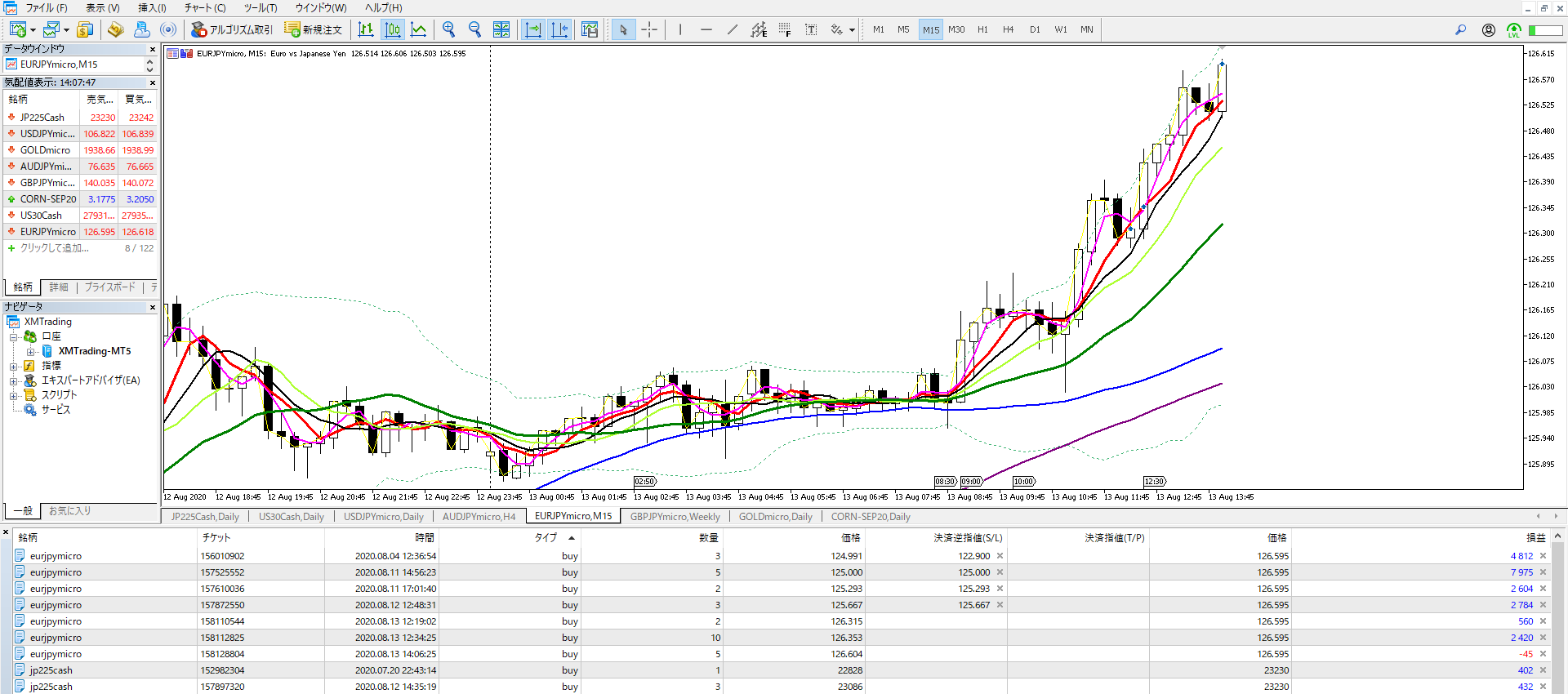Select the MN timeframe button
The width and height of the screenshot is (1568, 694).
(1087, 29)
